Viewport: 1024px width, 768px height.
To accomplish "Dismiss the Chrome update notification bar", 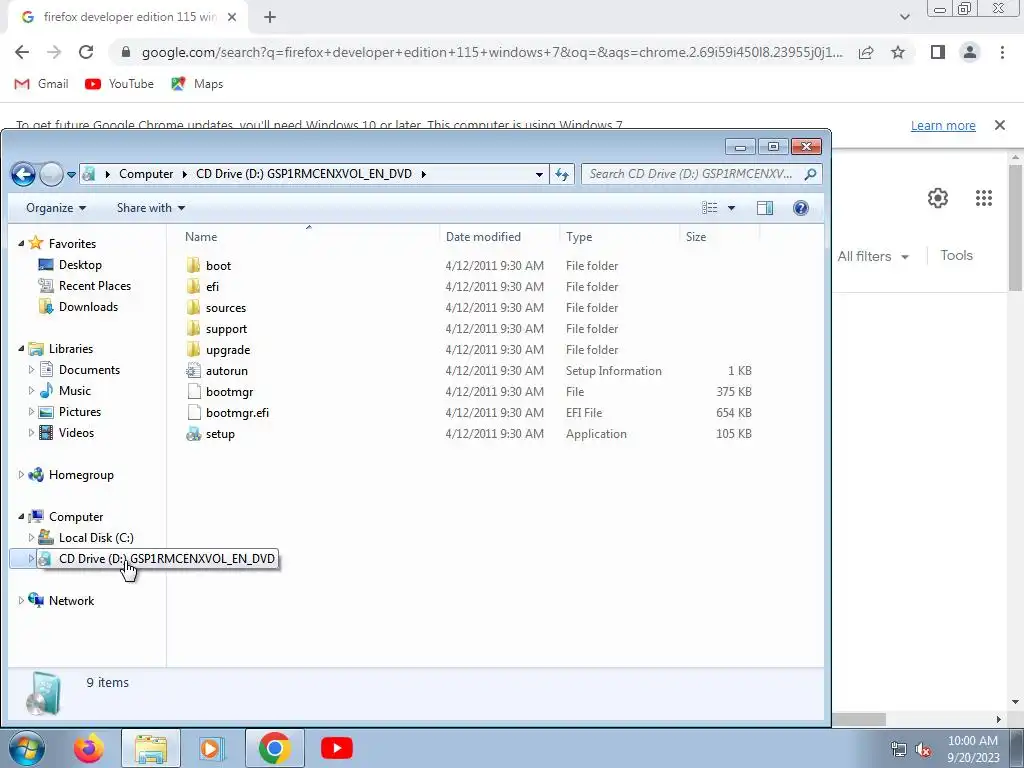I will pyautogui.click(x=999, y=125).
